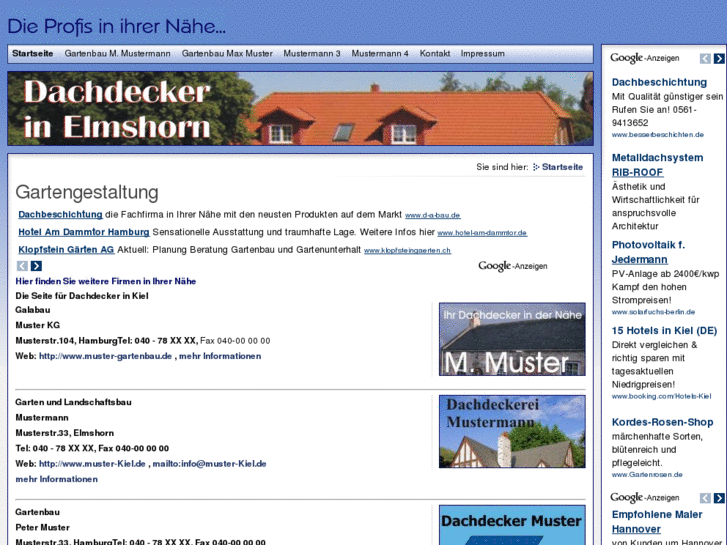
Task: Open Dachbeschichtung ad link in main content
Action: (60, 214)
